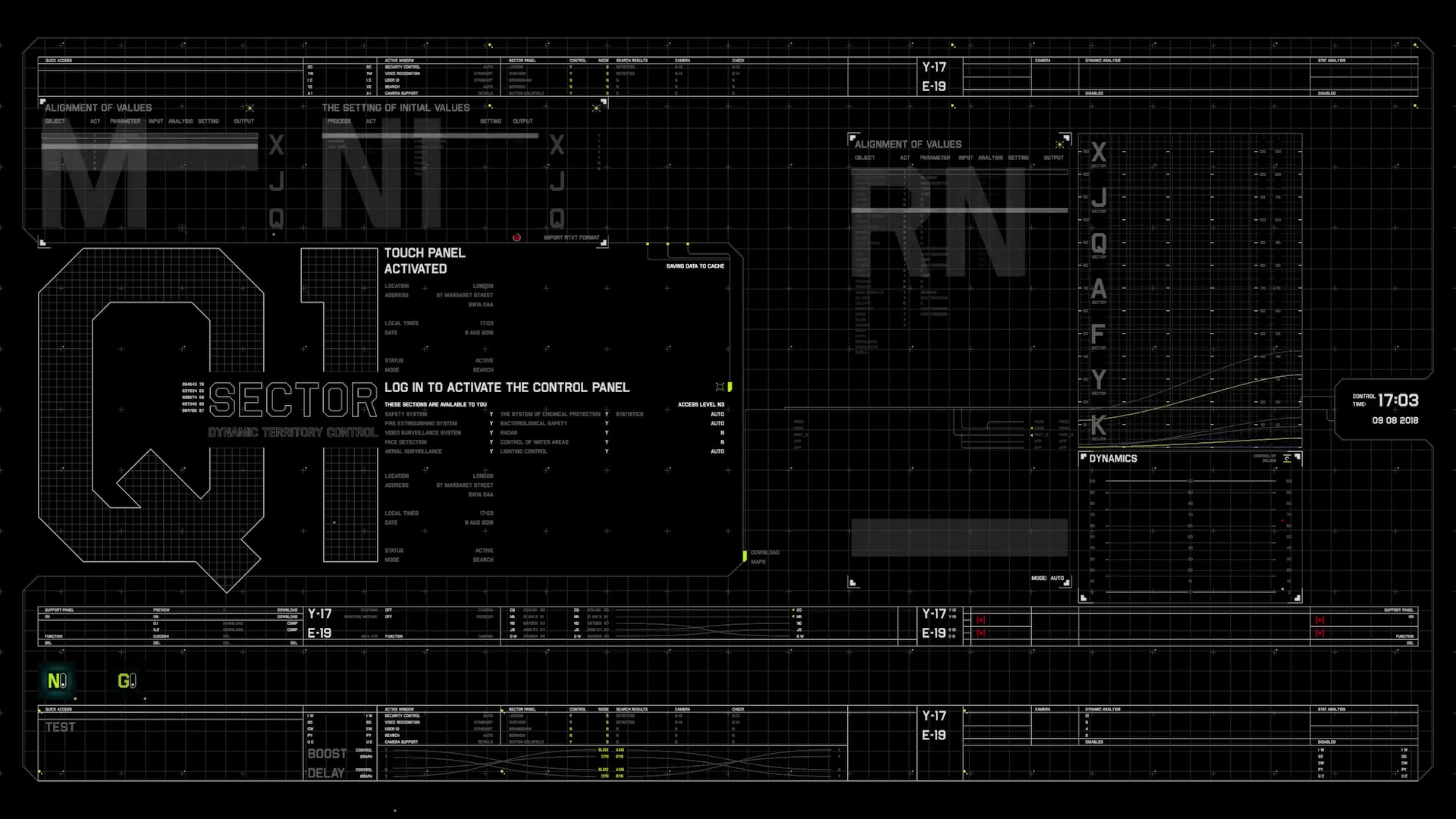Click Download Maps label
Screen dimensions: 1456x819
point(764,557)
